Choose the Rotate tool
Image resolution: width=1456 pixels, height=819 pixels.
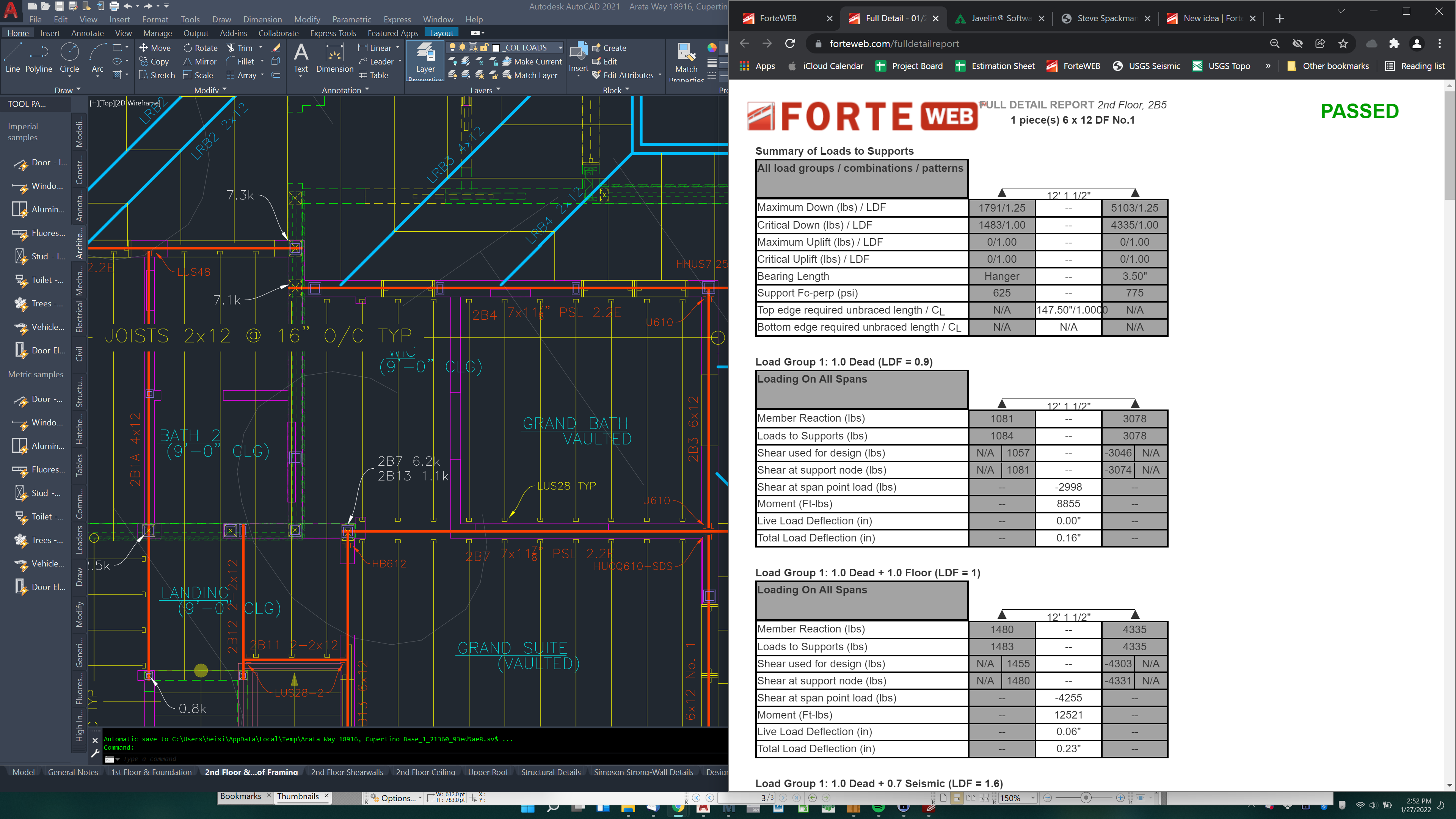200,48
